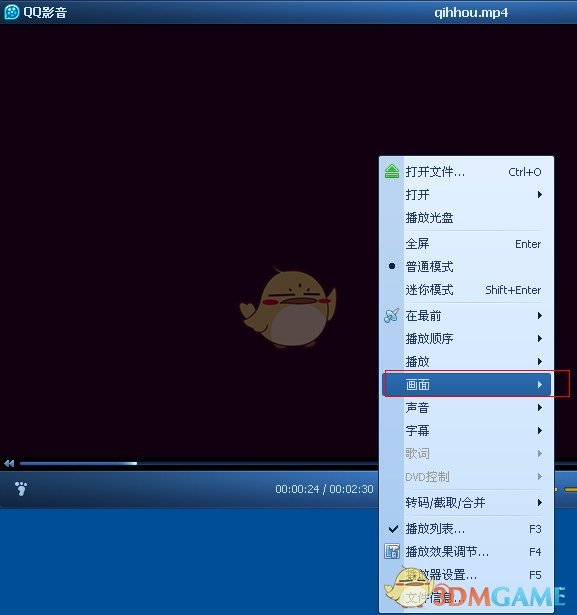Expand the 播放 submenu

coord(467,361)
